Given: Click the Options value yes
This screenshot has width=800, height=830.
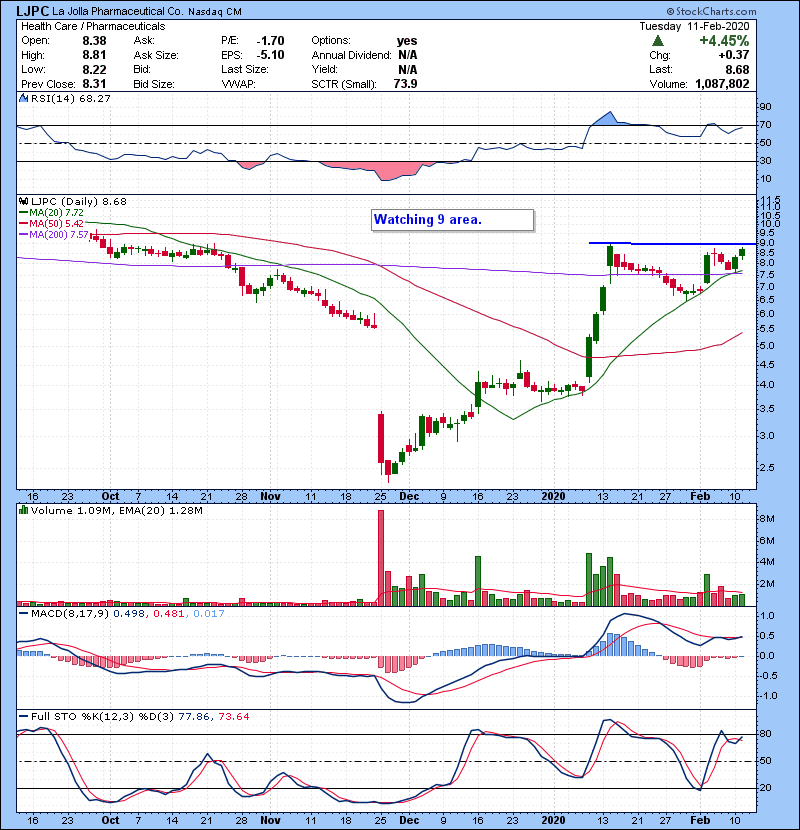Looking at the screenshot, I should pyautogui.click(x=407, y=41).
